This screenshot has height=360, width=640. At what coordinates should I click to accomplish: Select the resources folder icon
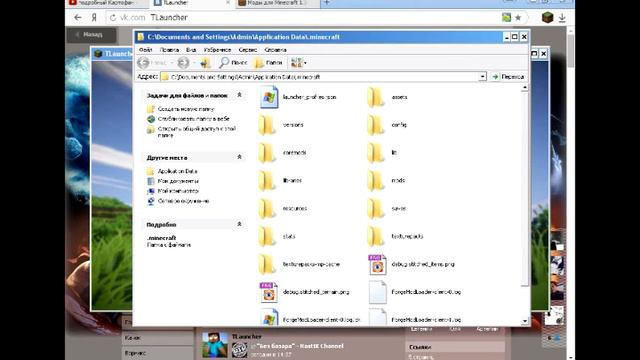pyautogui.click(x=267, y=209)
